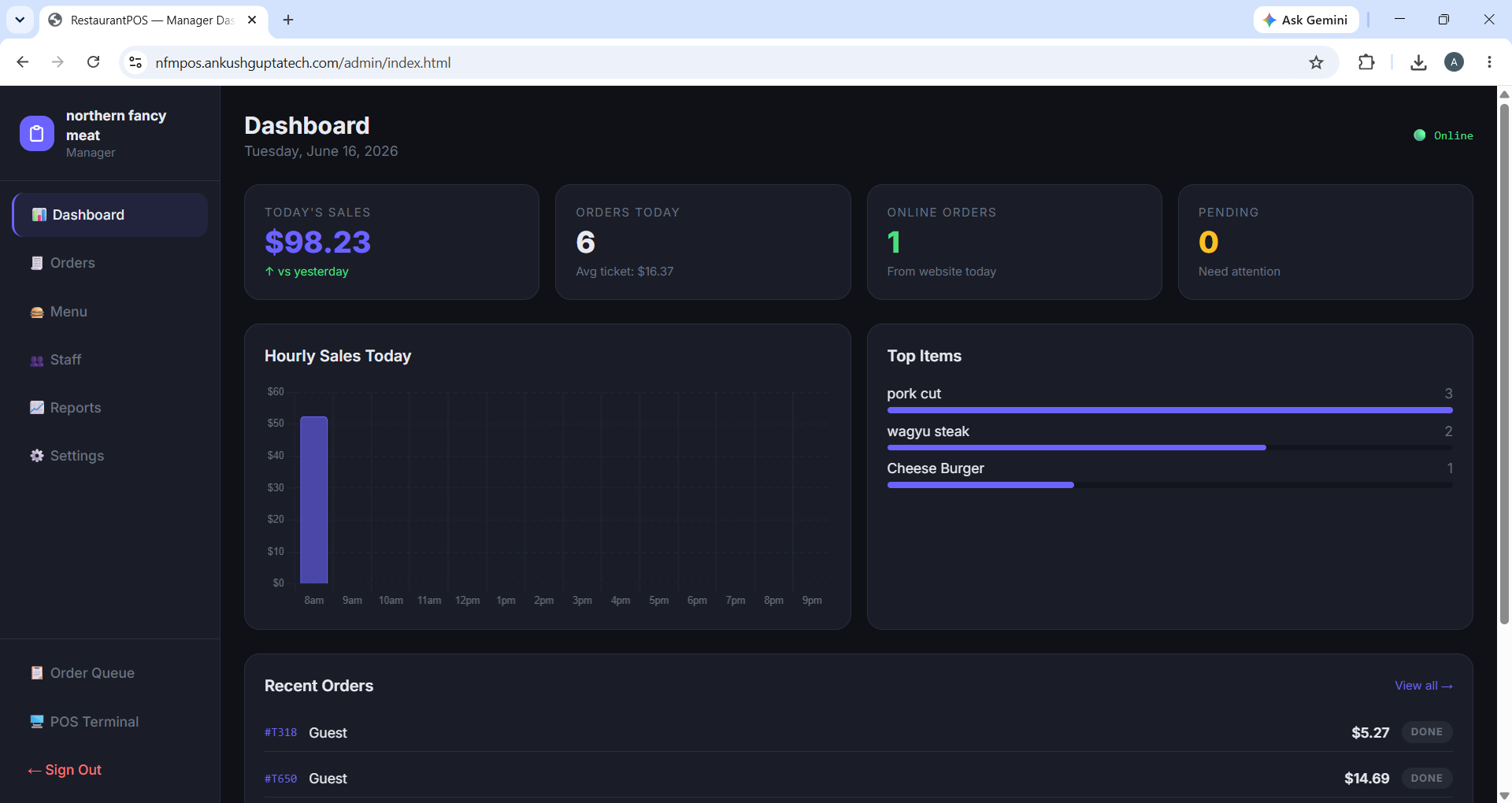
Task: Launch the POS Terminal link
Action: point(110,722)
